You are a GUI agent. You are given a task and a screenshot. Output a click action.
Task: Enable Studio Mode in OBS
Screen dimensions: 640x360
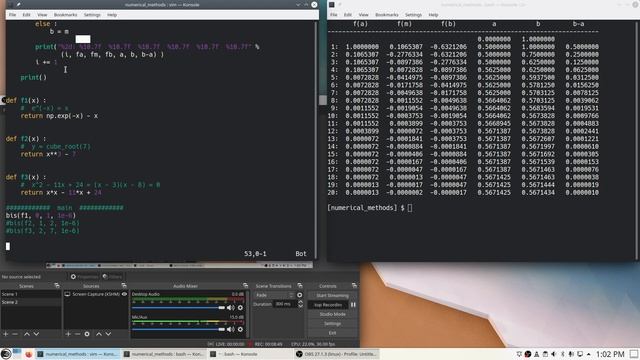tap(332, 314)
